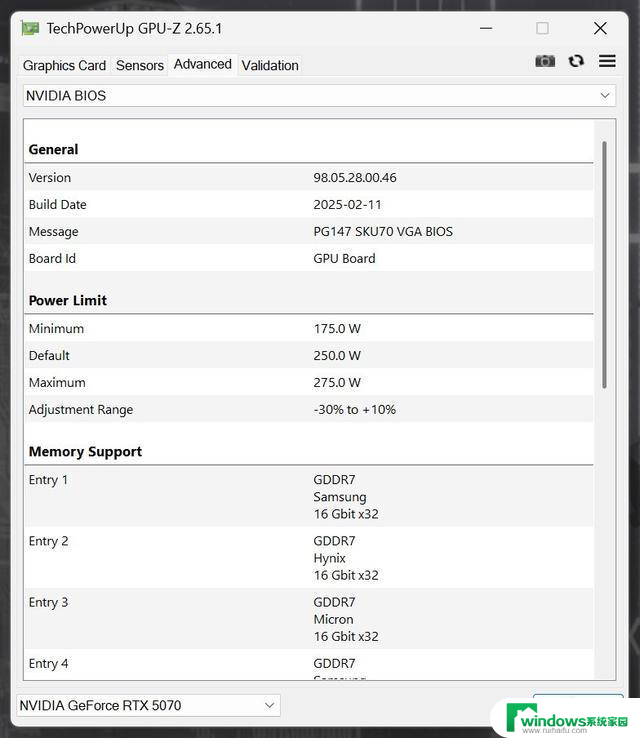Open the NVIDIA GeForce RTX 5070 dropdown
This screenshot has height=738, width=640.
tap(148, 705)
